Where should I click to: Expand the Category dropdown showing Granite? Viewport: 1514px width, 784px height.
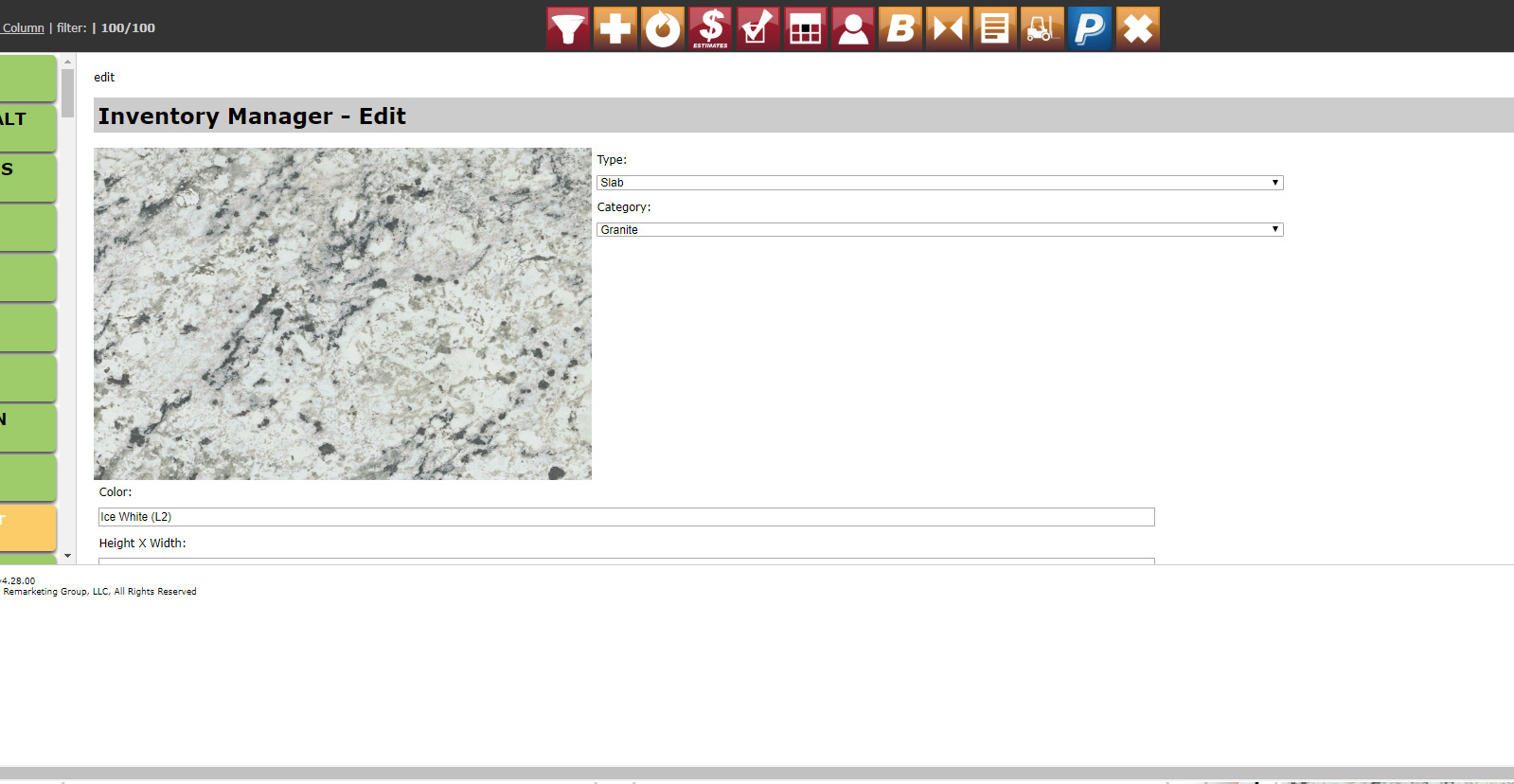click(939, 230)
